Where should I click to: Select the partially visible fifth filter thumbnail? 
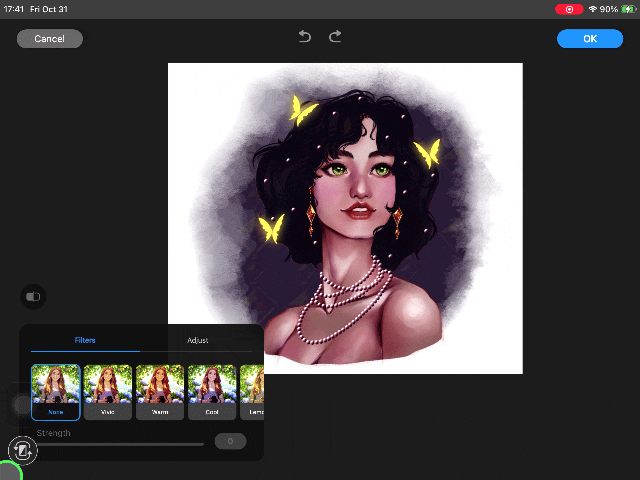(x=252, y=392)
